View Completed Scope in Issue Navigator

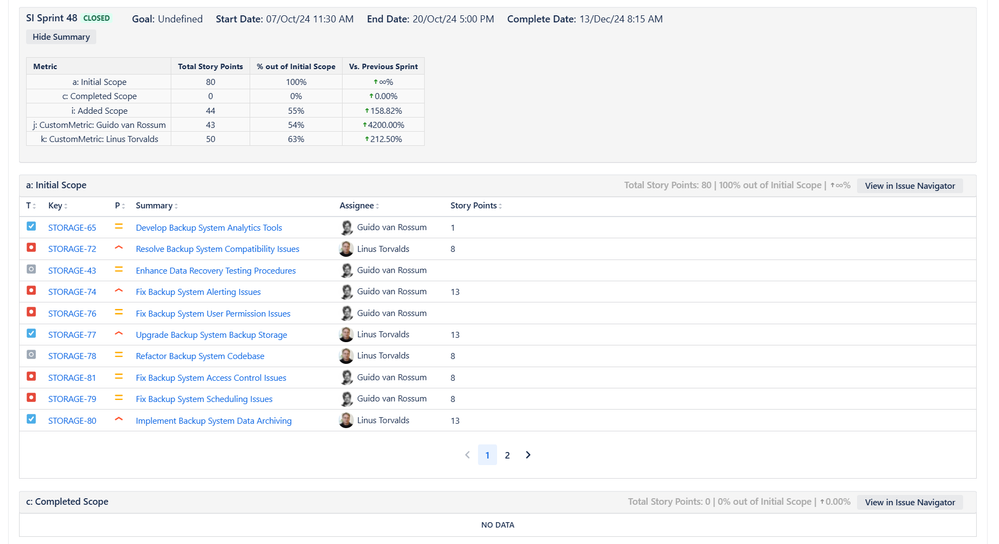pos(910,502)
